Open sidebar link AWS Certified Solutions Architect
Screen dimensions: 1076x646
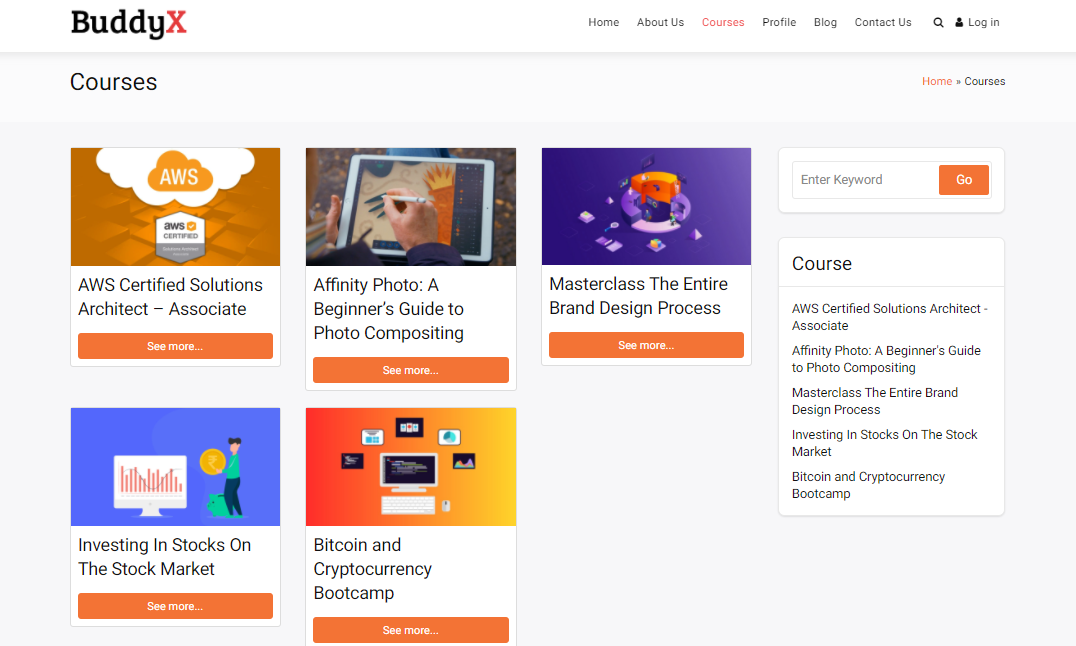point(889,317)
